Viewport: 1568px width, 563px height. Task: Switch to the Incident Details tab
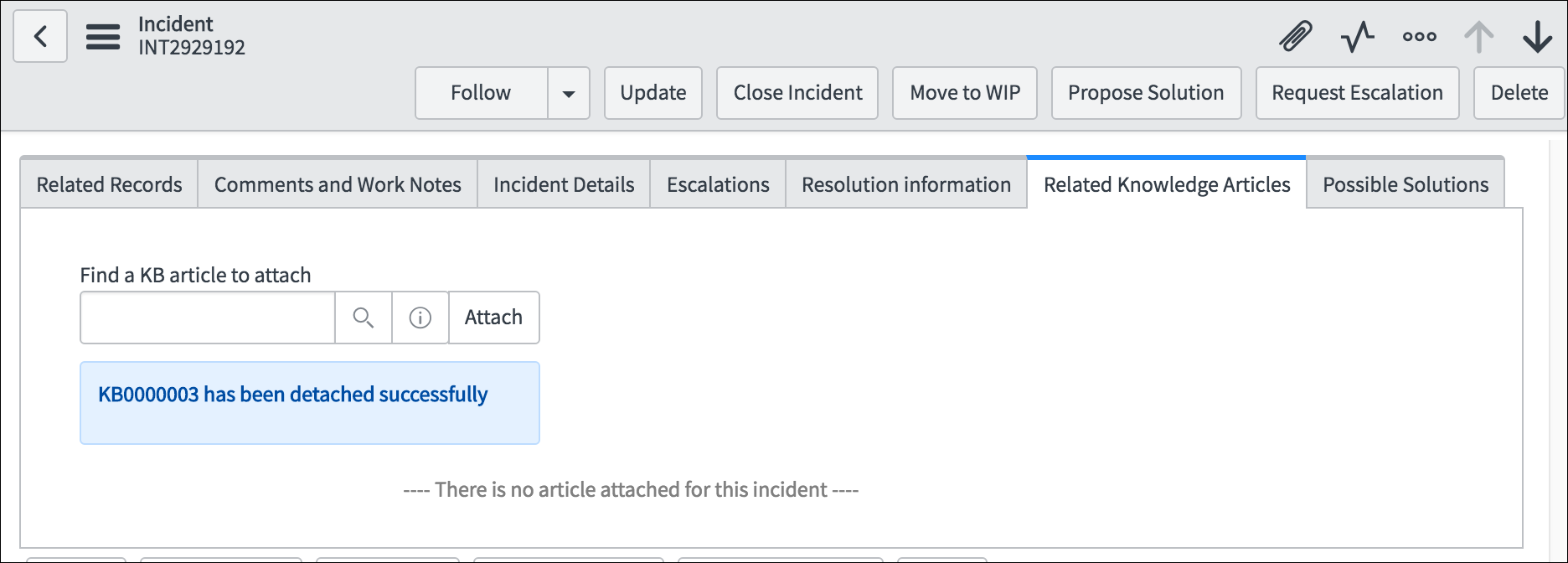click(x=563, y=183)
